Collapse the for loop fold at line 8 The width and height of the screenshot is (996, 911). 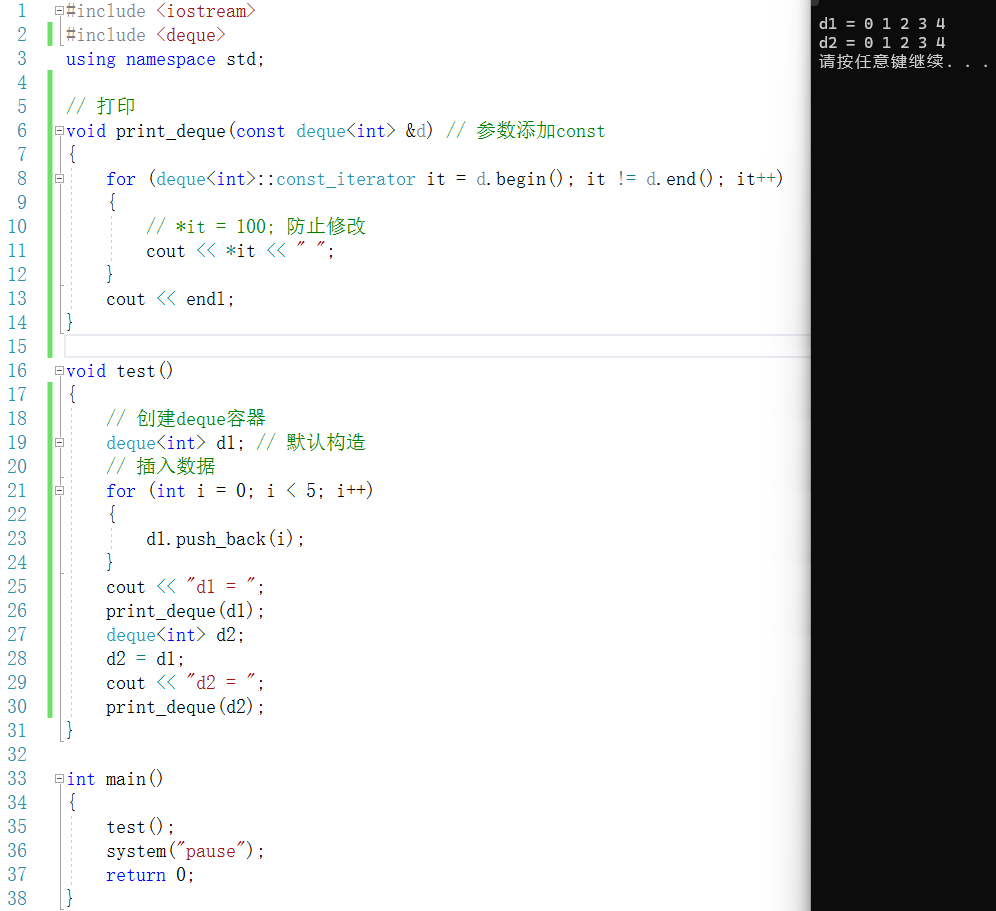click(x=59, y=179)
